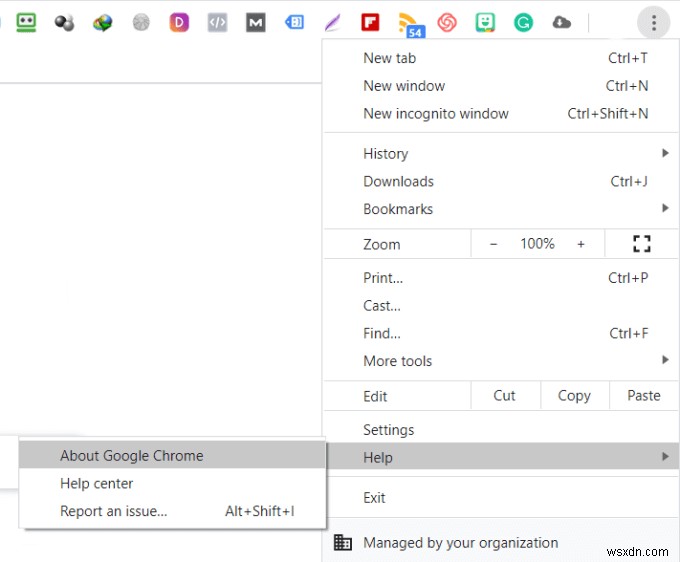680x562 pixels.
Task: Click the RSS feed icon with 54 badge
Action: coord(410,24)
